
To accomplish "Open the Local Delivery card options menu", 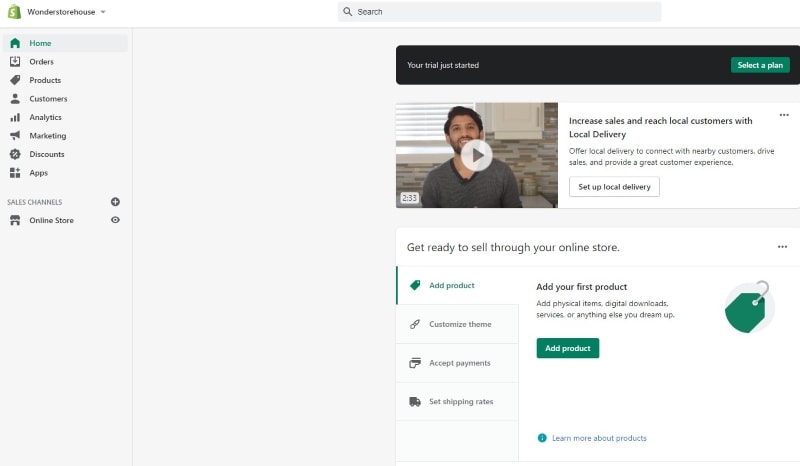I will (784, 116).
